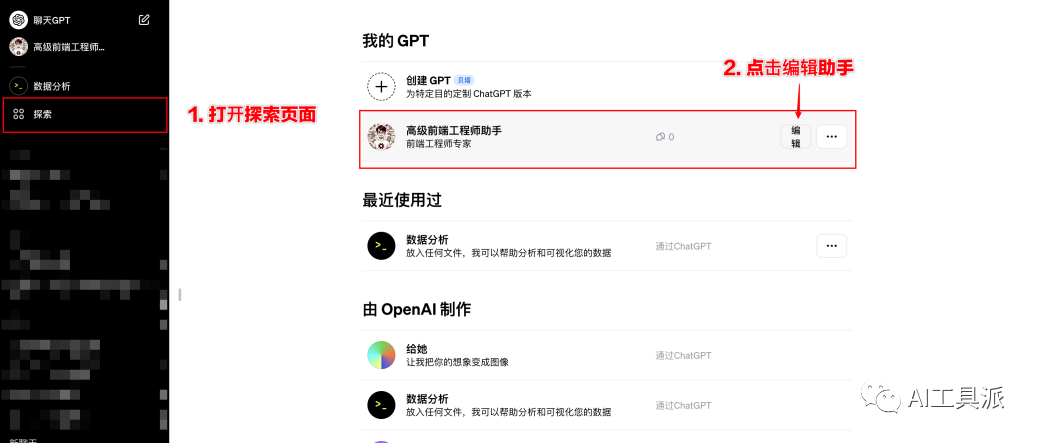
Task: Open the 高级前端工程师 avatar in sidebar
Action: pos(18,46)
